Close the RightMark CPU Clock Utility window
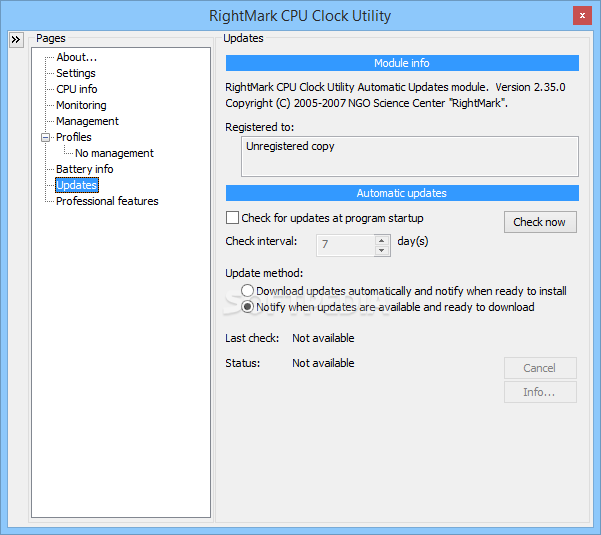 [x=582, y=16]
